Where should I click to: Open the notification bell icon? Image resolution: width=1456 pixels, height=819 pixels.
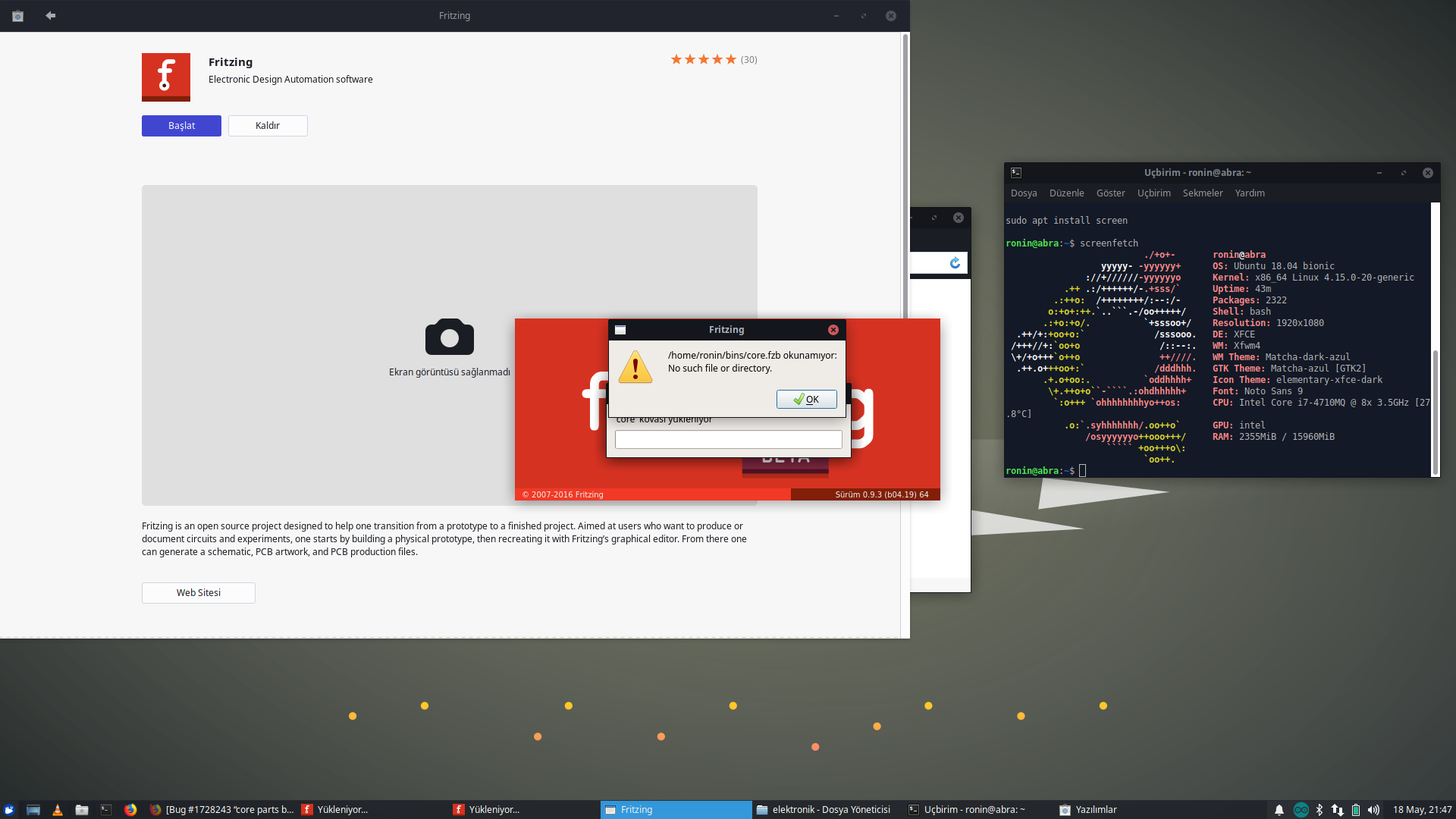pyautogui.click(x=1279, y=809)
